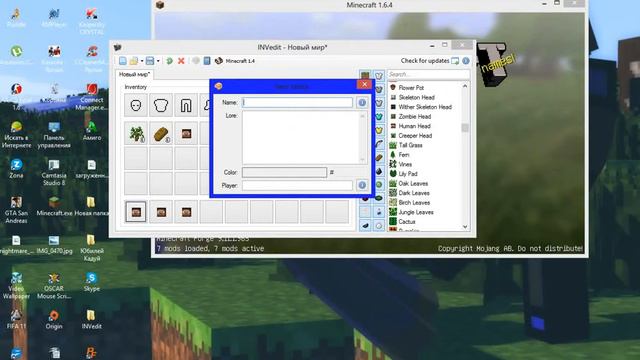
Task: Close the blue item-editing dialog
Action: pyautogui.click(x=364, y=84)
